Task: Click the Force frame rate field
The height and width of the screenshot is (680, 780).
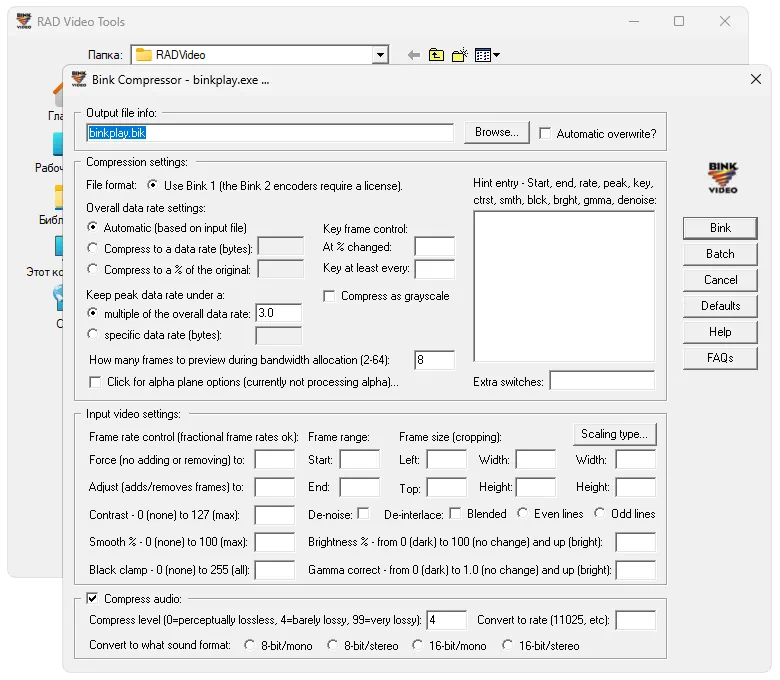Action: coord(275,459)
